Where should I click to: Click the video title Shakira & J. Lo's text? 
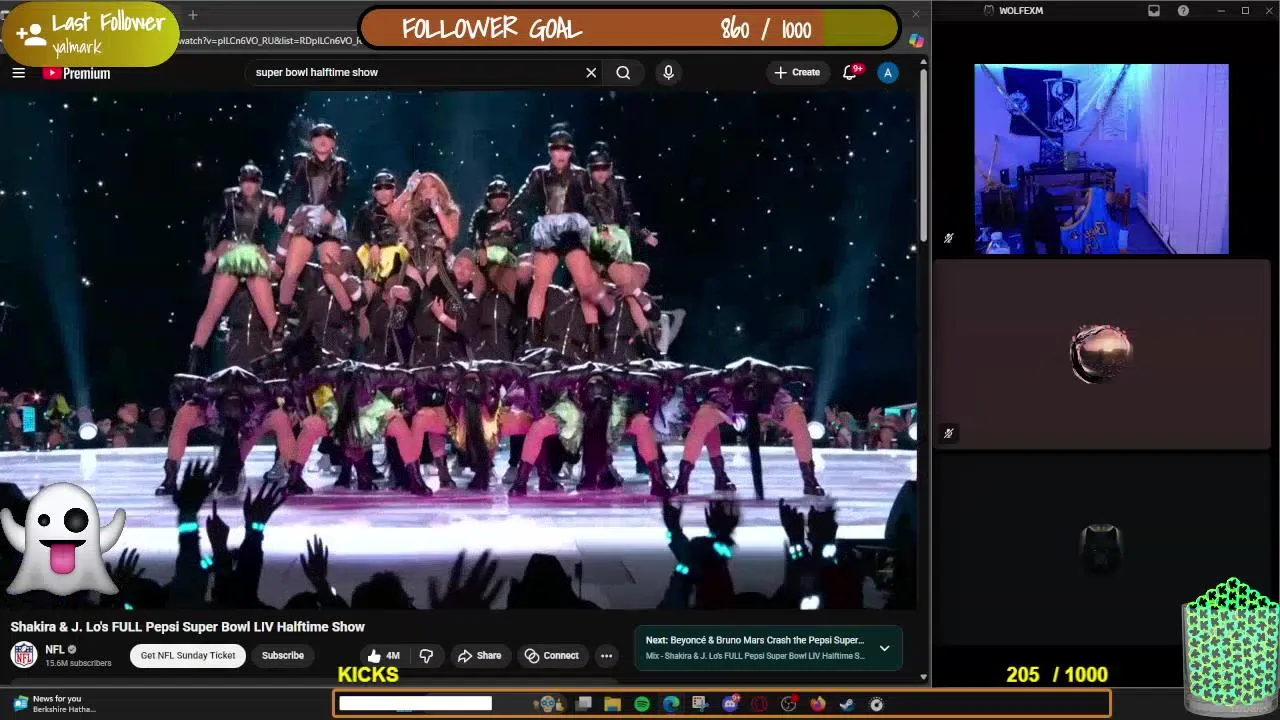188,627
